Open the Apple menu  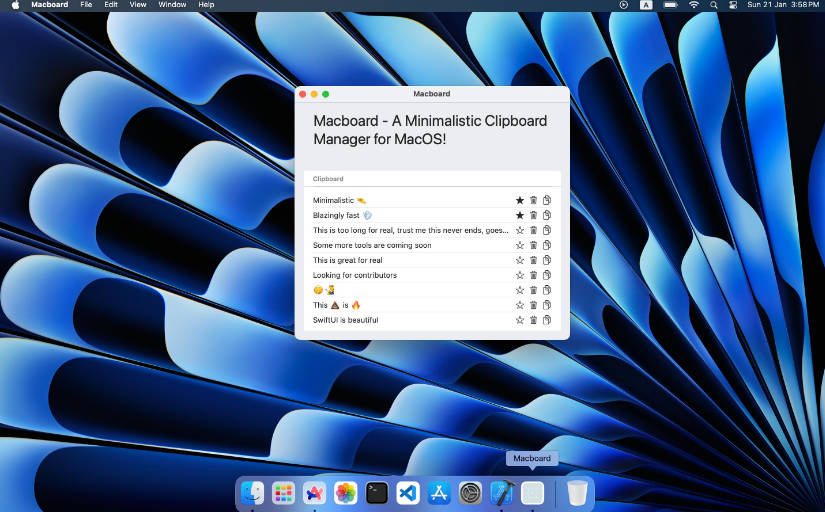15,5
